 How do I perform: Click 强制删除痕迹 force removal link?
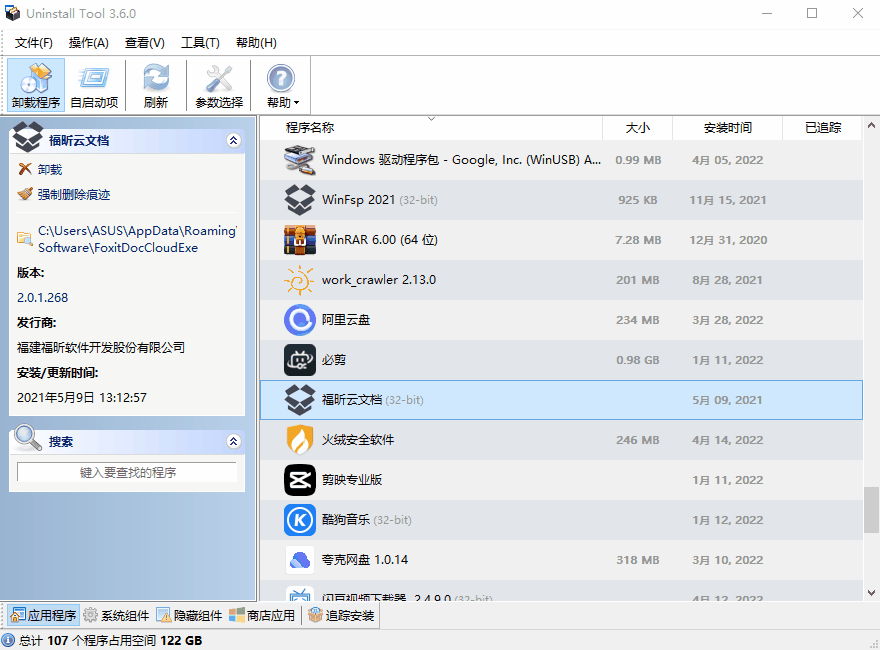click(74, 195)
